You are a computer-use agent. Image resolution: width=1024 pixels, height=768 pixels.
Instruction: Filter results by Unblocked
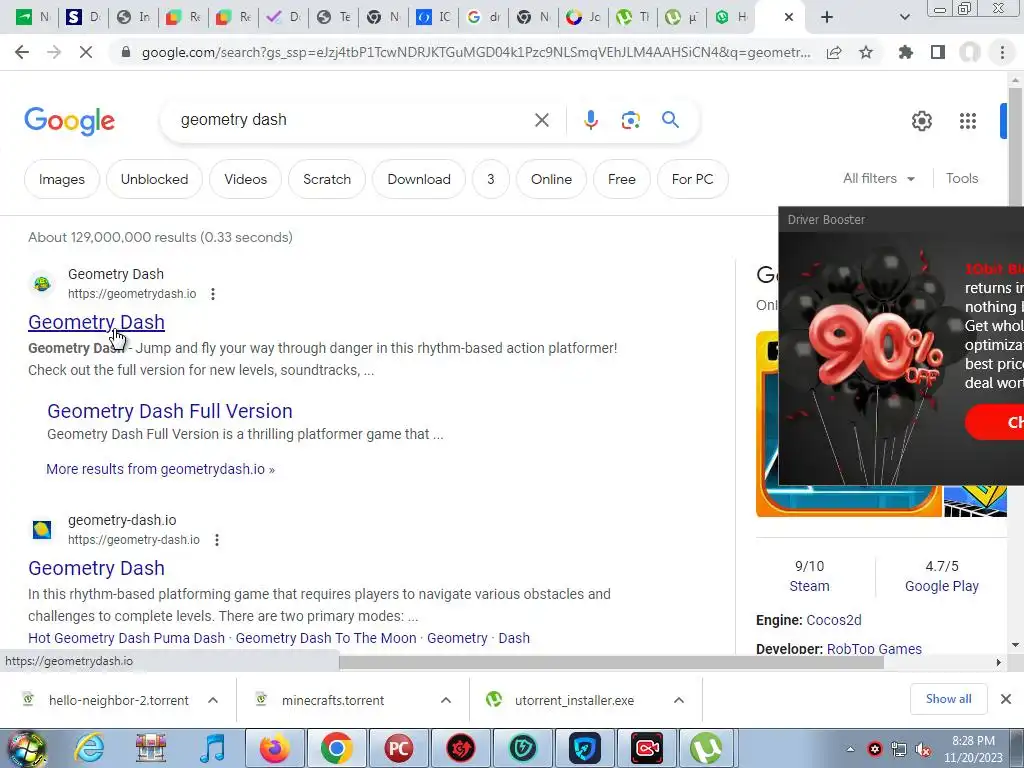154,179
